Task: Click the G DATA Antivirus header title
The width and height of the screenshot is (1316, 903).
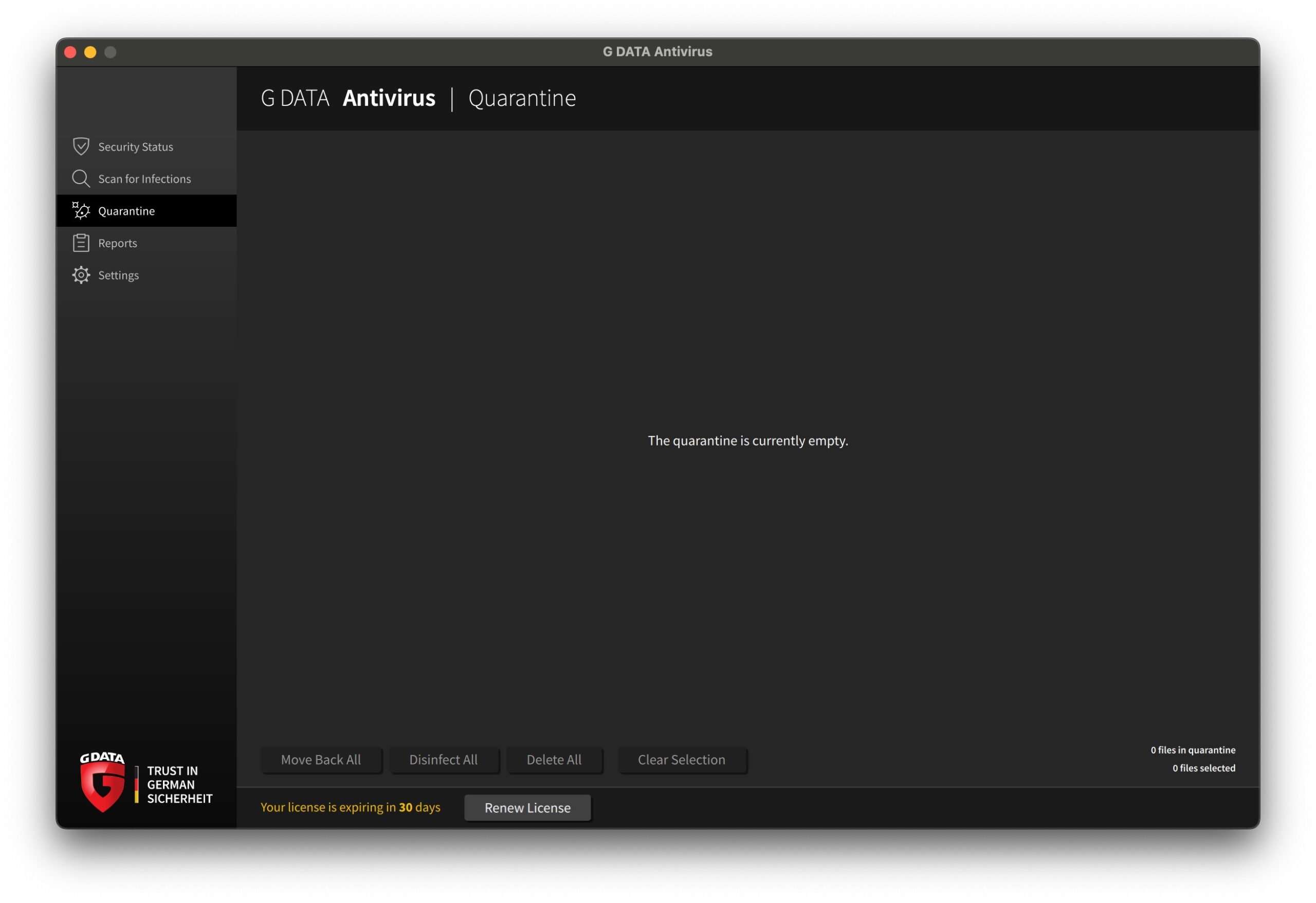Action: [x=348, y=99]
